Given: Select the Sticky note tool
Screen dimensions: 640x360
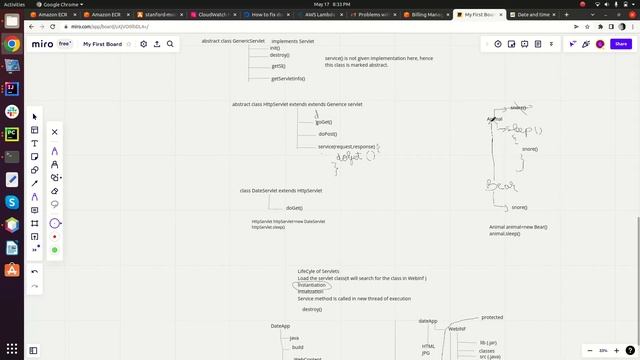Looking at the screenshot, I should [35, 157].
